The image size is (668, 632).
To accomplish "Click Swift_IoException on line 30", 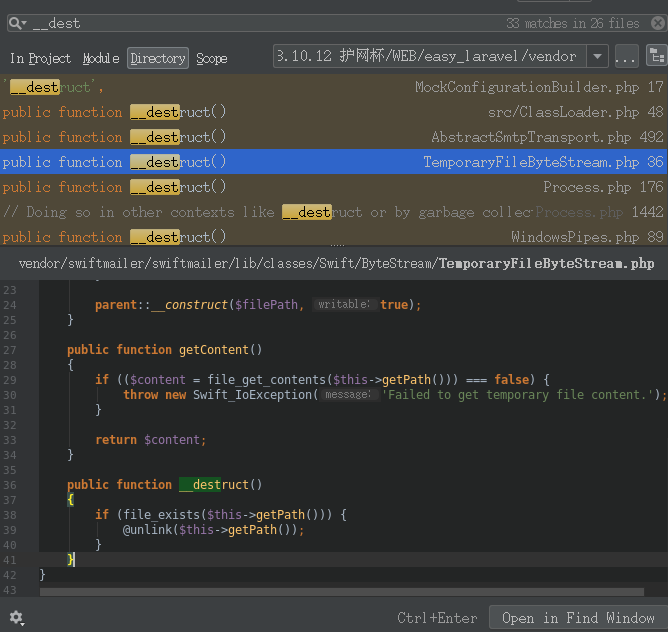I will coord(253,395).
